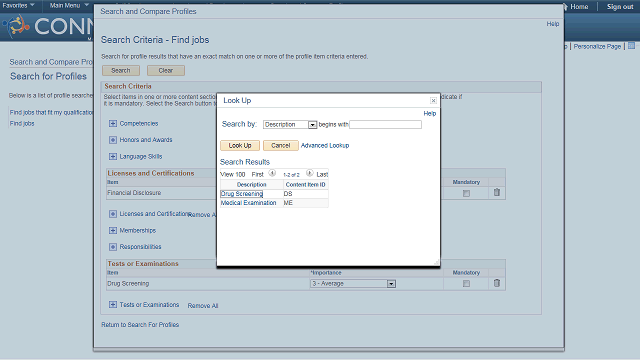The image size is (640, 360).
Task: Click the Clear button
Action: pyautogui.click(x=166, y=71)
